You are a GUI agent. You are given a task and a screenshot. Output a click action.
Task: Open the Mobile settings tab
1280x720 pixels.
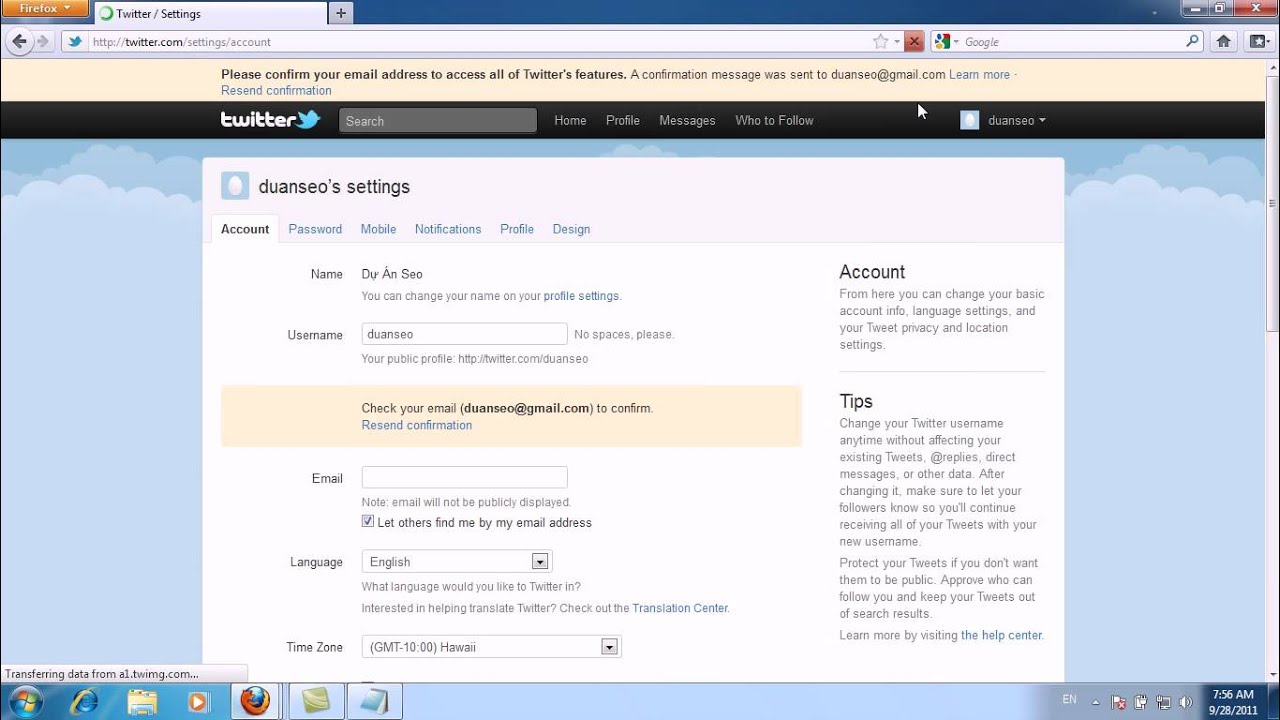tap(378, 229)
